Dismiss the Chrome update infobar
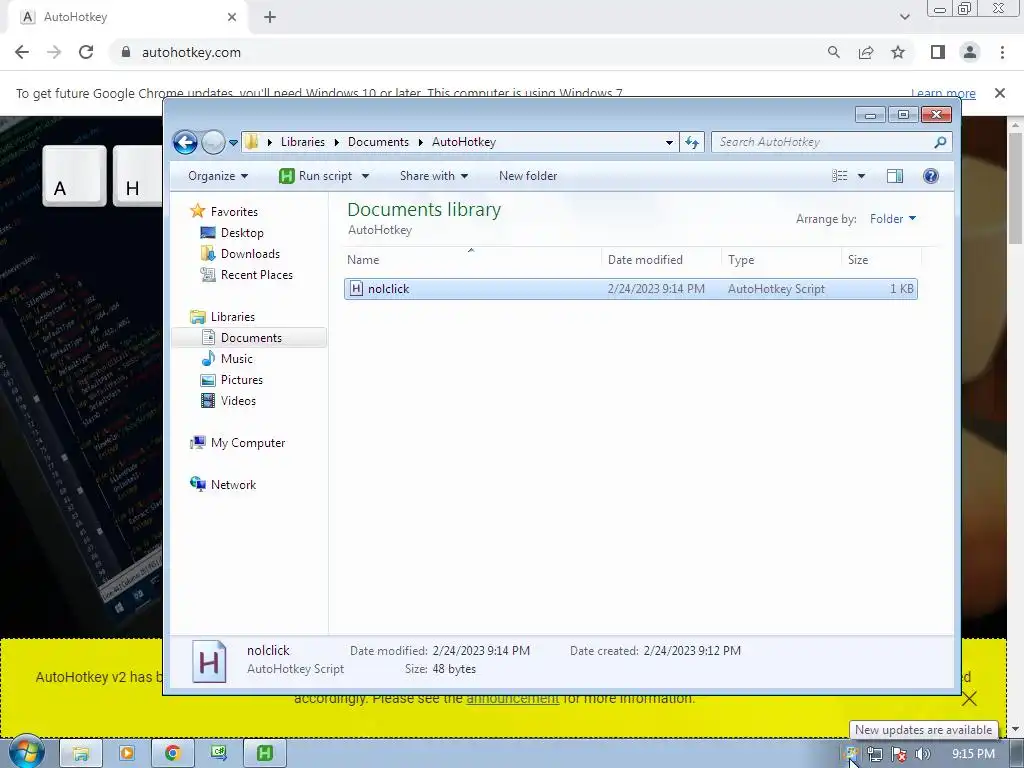This screenshot has height=768, width=1024. pyautogui.click(x=999, y=93)
